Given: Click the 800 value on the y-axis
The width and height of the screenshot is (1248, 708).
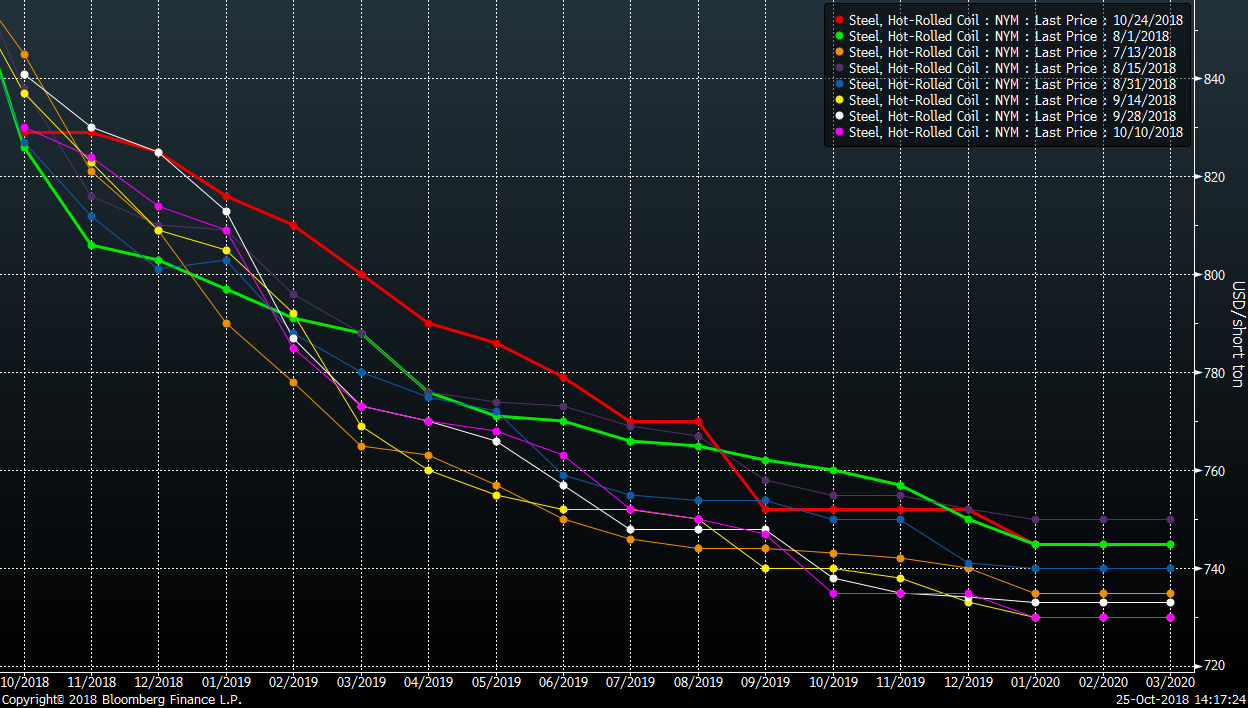Looking at the screenshot, I should pyautogui.click(x=1211, y=275).
